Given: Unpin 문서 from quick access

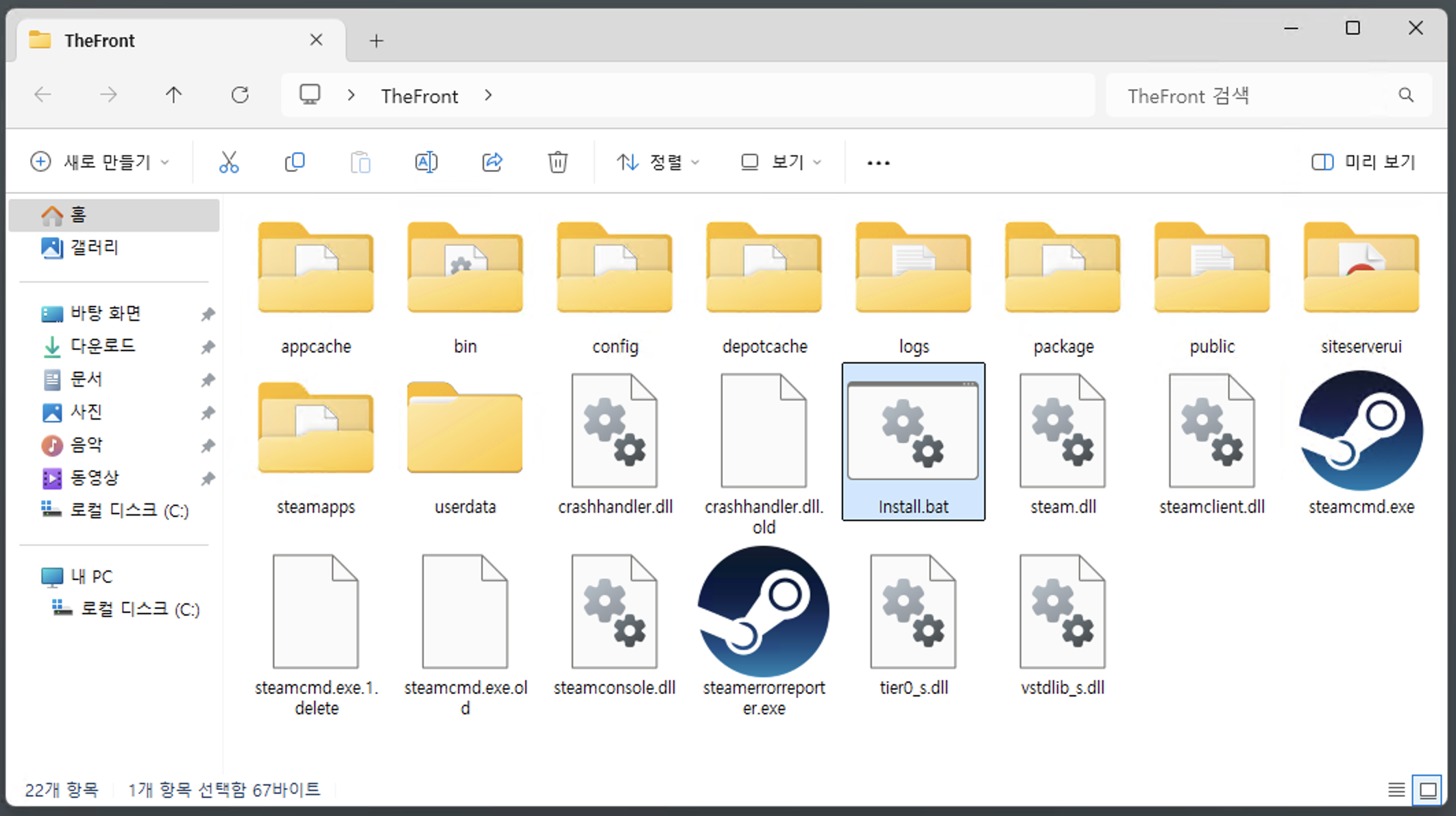Looking at the screenshot, I should [x=208, y=380].
